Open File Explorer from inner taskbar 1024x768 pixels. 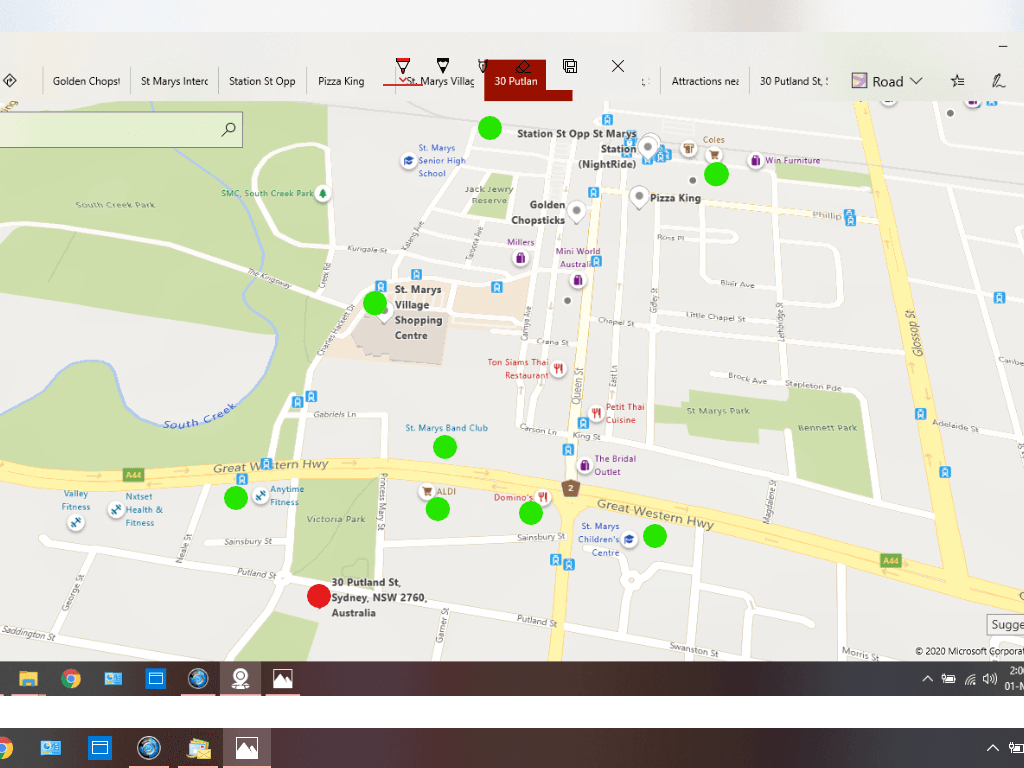point(28,679)
